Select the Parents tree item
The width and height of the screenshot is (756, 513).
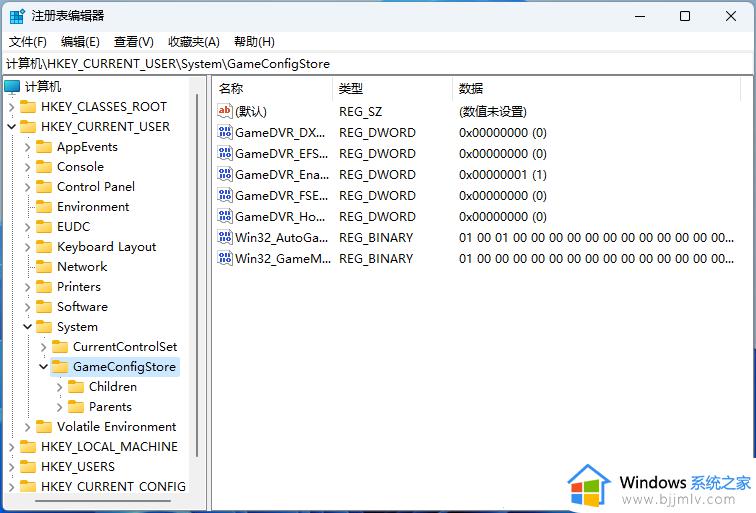tap(110, 407)
